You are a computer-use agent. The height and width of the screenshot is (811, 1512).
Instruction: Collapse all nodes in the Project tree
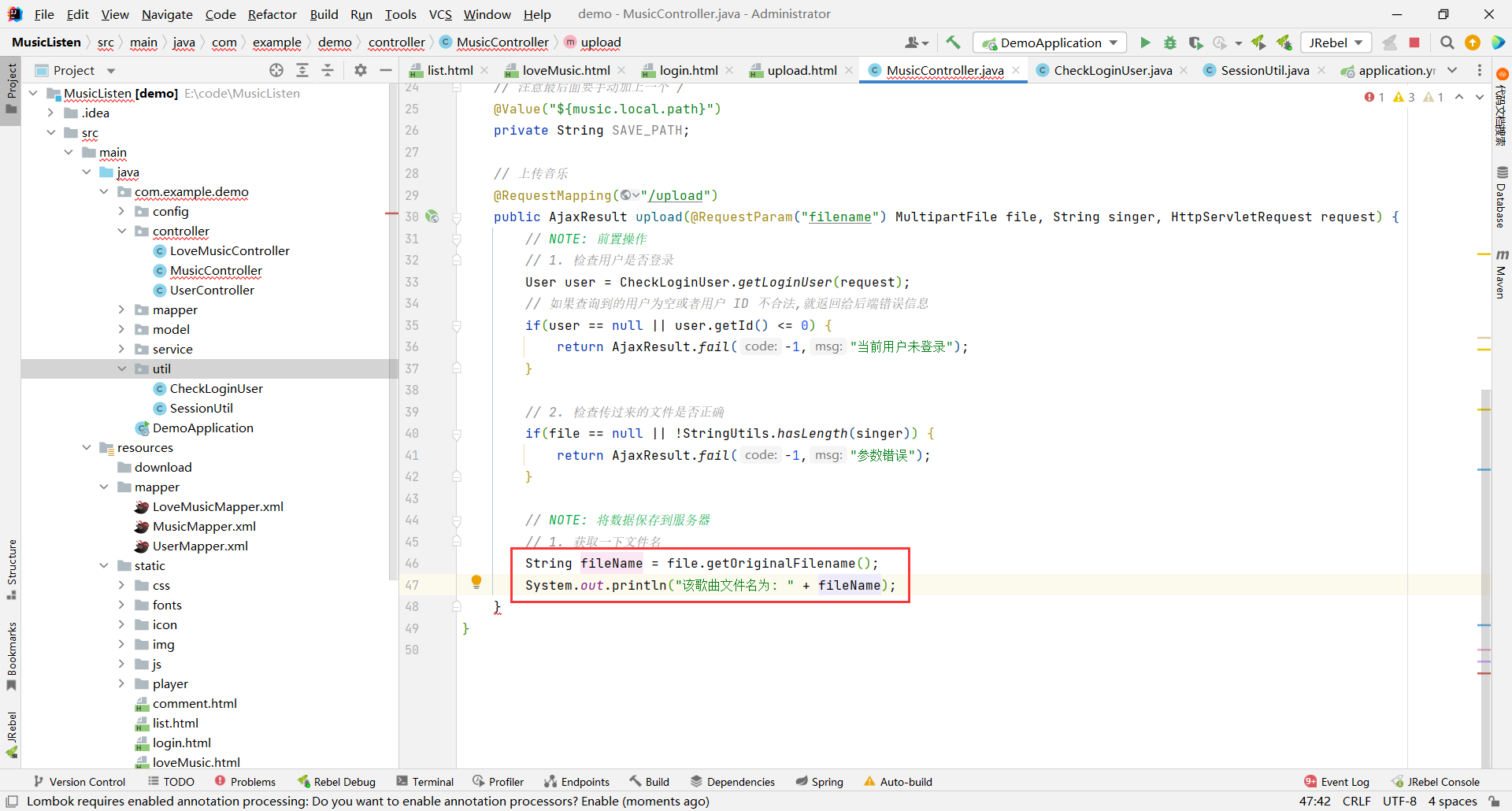328,70
